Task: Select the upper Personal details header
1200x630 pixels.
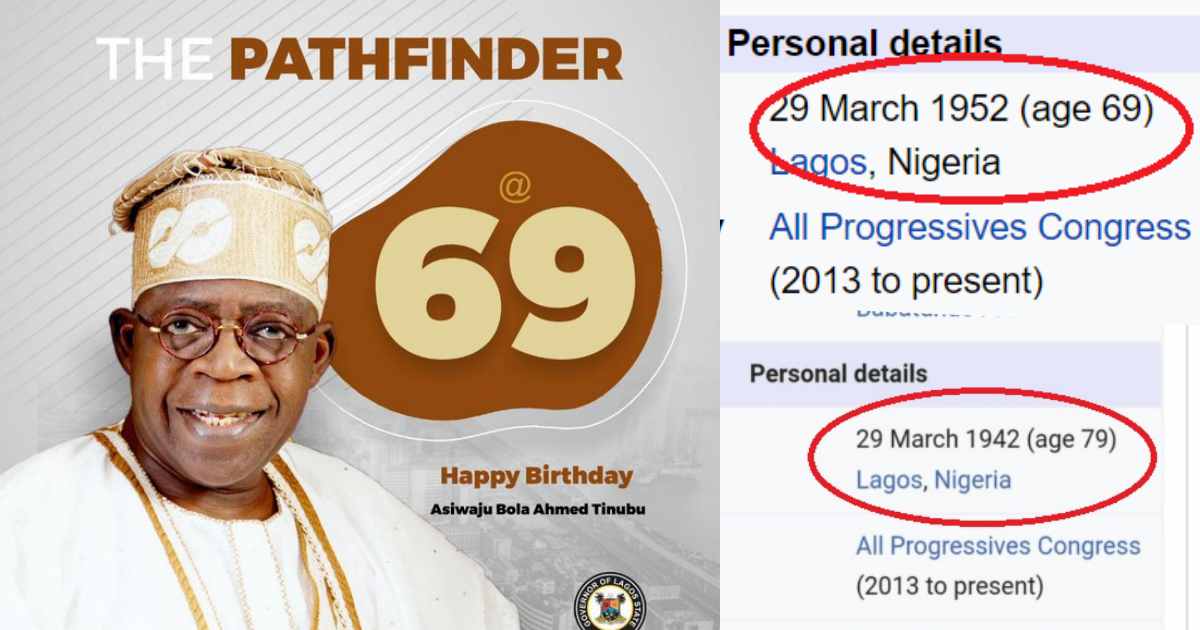Action: (864, 44)
